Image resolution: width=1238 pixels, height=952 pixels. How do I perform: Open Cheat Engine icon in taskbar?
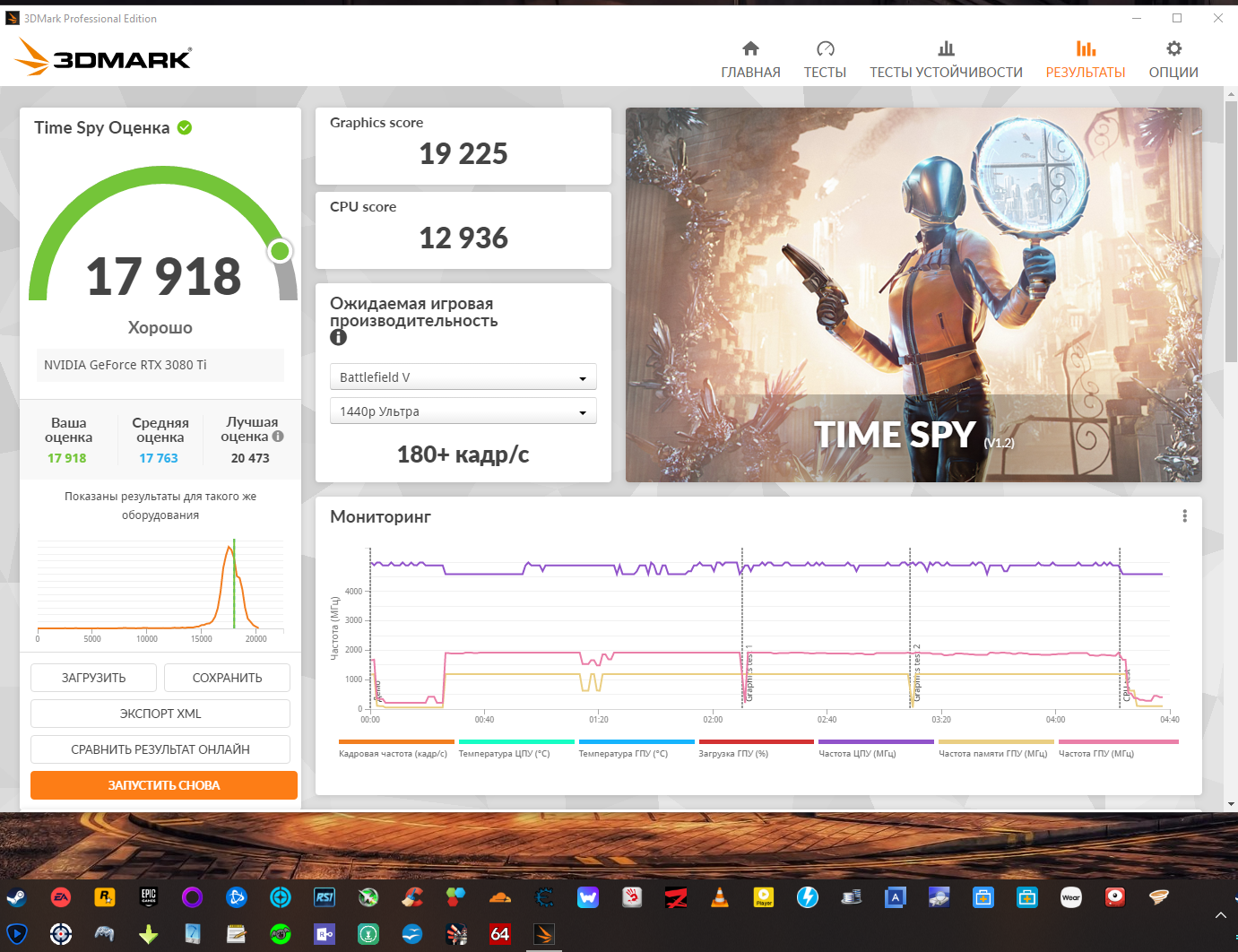tap(544, 896)
